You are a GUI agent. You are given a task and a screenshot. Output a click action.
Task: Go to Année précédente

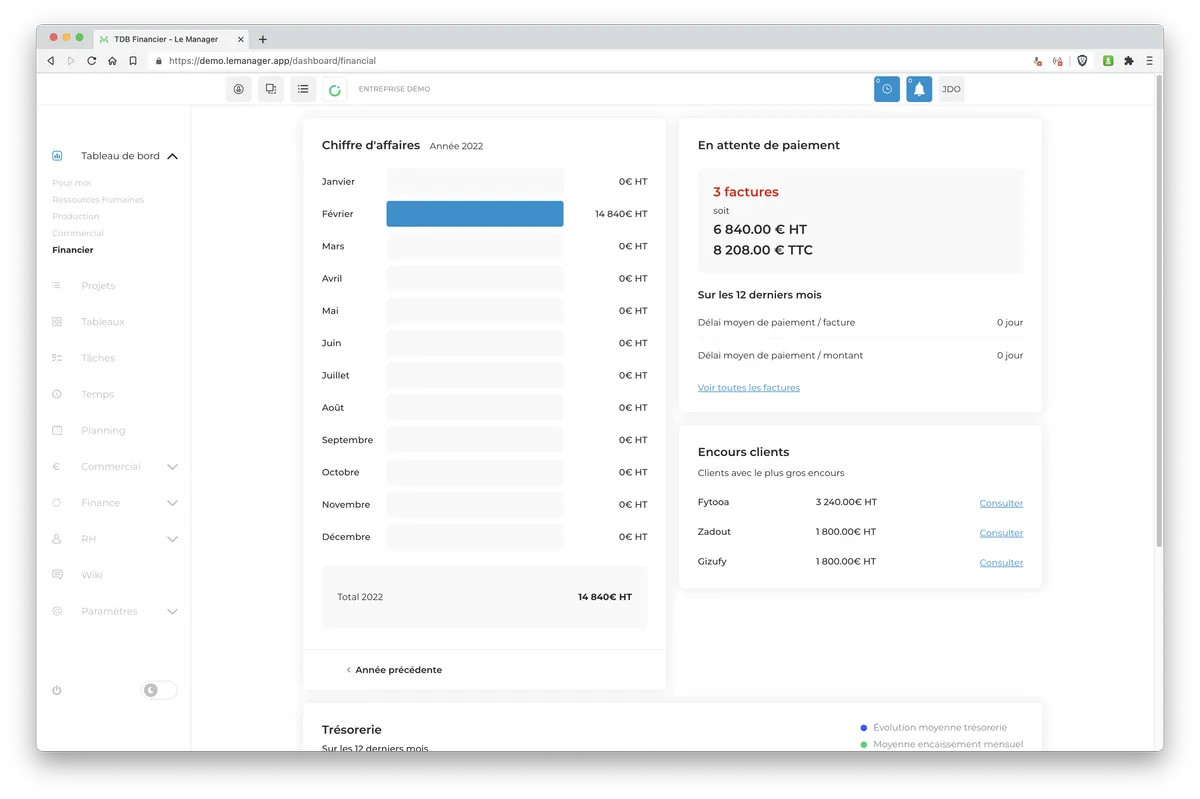pos(394,670)
